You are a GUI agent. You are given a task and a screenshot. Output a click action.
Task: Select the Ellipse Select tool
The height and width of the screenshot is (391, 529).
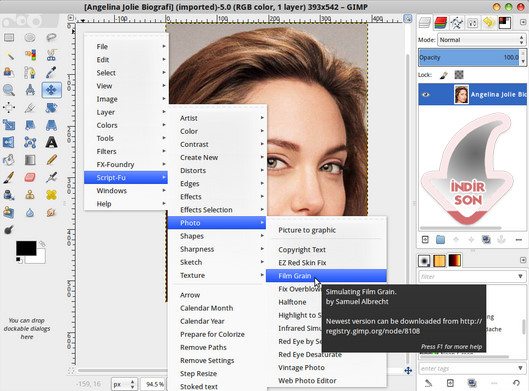pos(30,37)
